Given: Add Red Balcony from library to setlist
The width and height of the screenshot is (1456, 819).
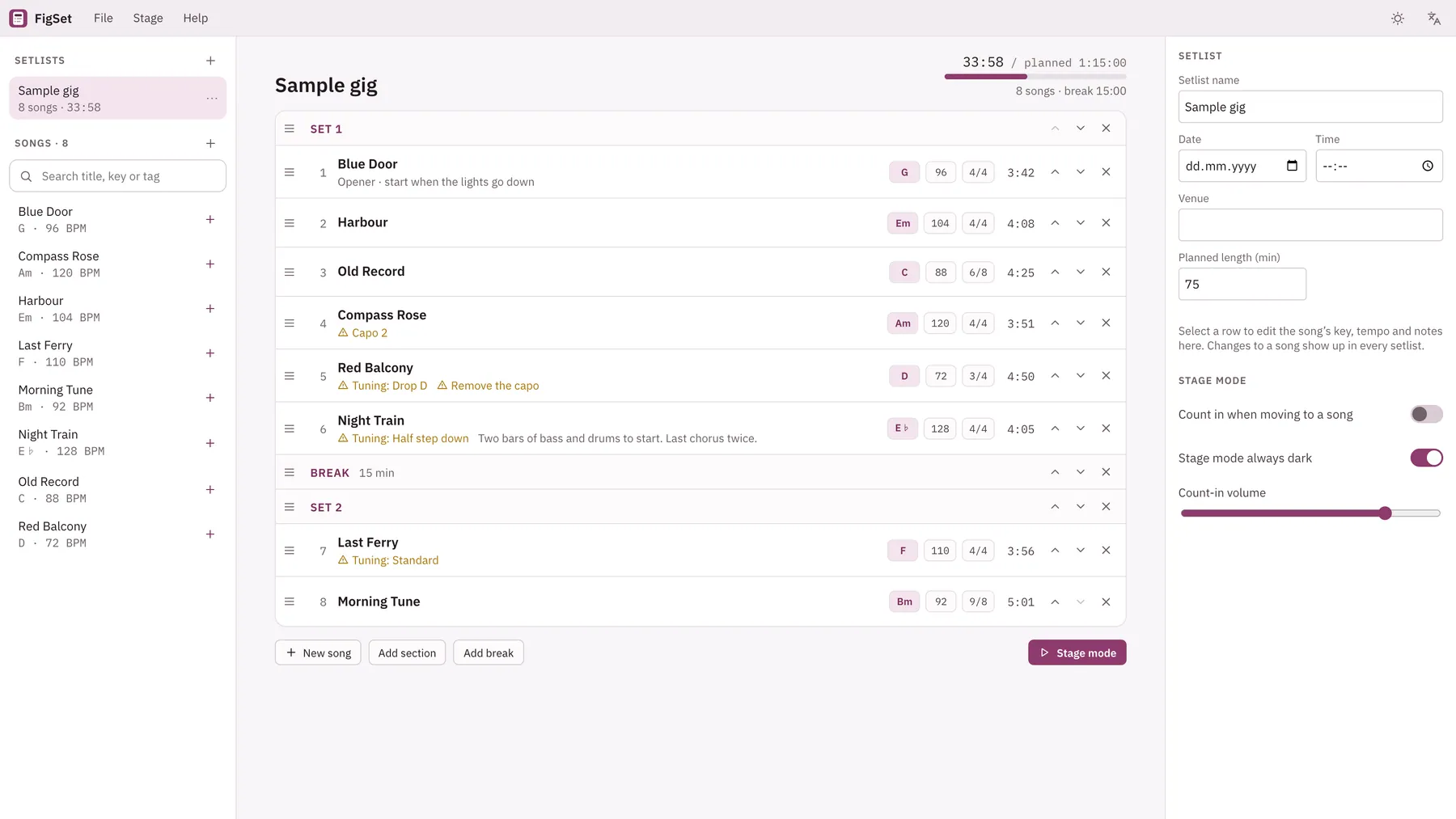Looking at the screenshot, I should [x=210, y=534].
